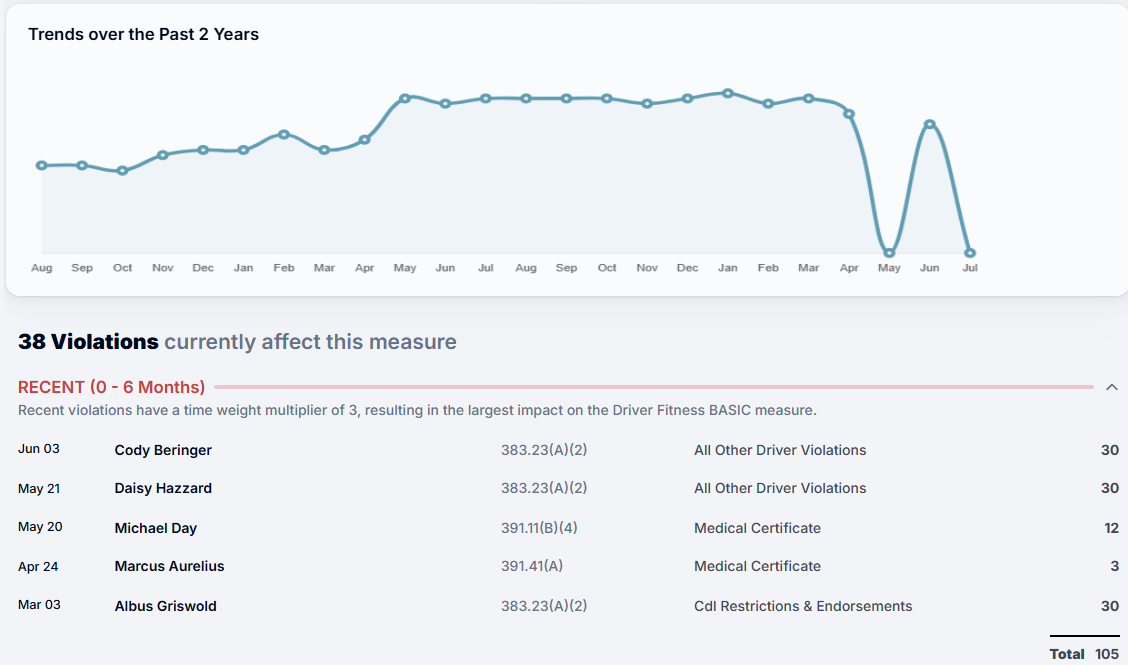Click Michael Day driver name
1128x665 pixels.
(x=157, y=528)
